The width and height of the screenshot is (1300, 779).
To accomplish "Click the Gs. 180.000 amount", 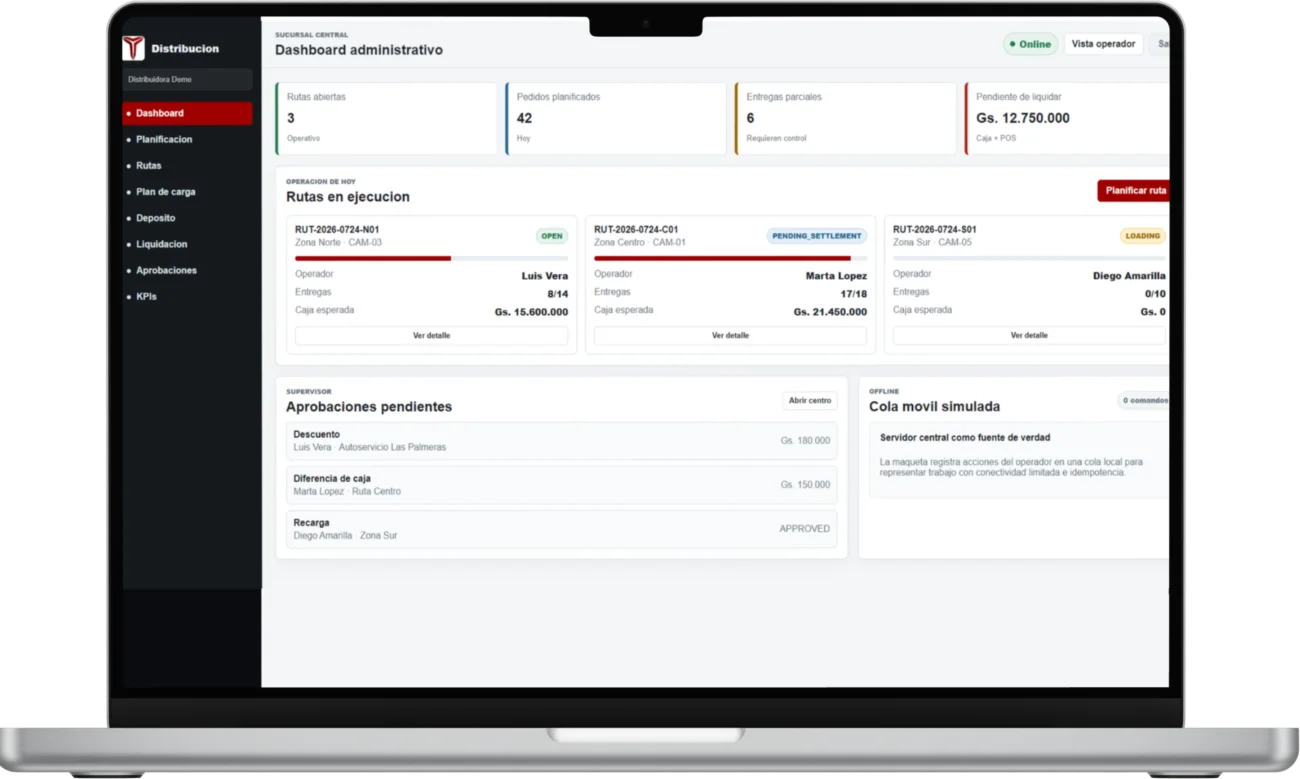I will coord(805,441).
